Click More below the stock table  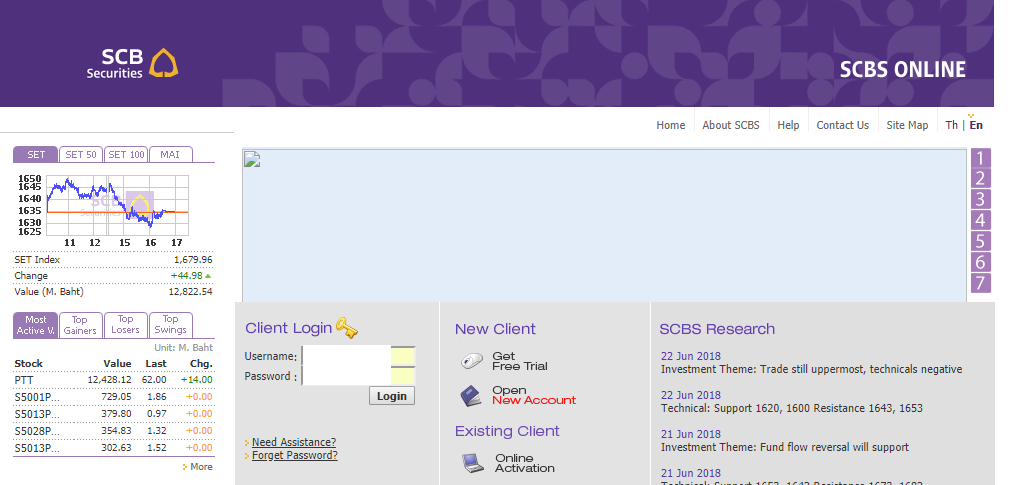[201, 467]
